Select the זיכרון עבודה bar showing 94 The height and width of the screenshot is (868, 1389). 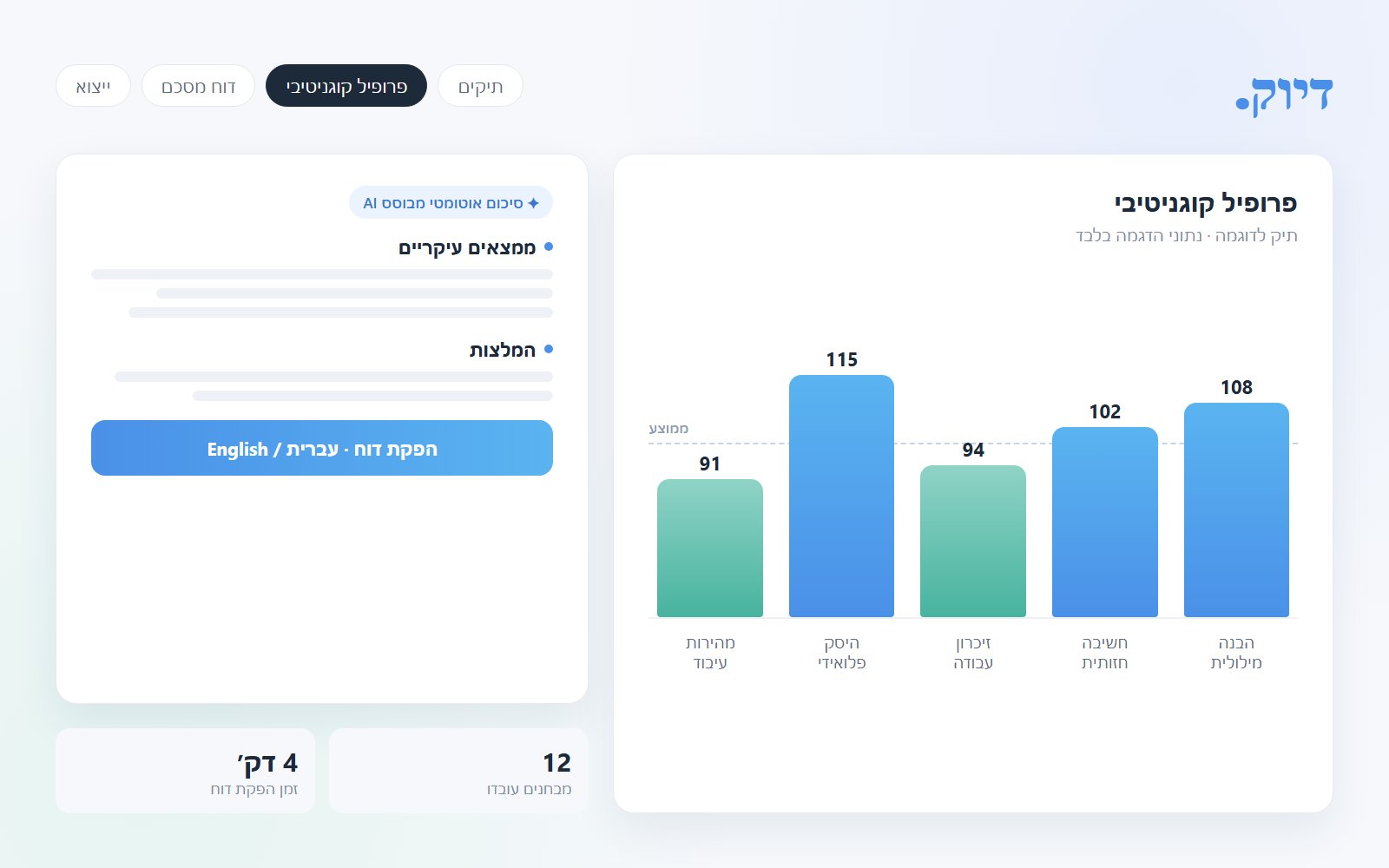coord(973,541)
